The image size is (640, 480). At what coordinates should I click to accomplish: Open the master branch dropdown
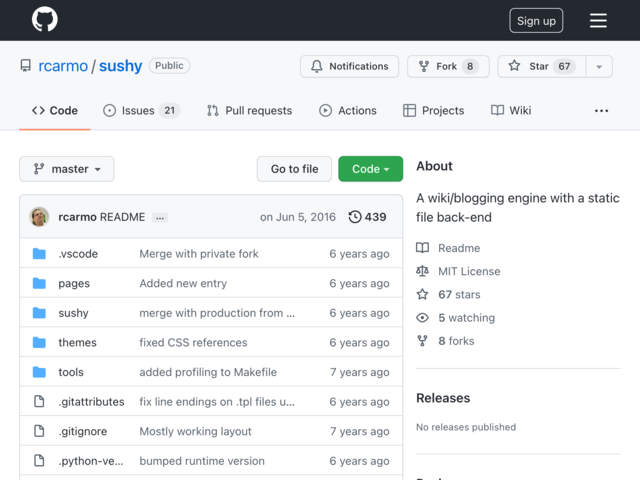point(67,169)
